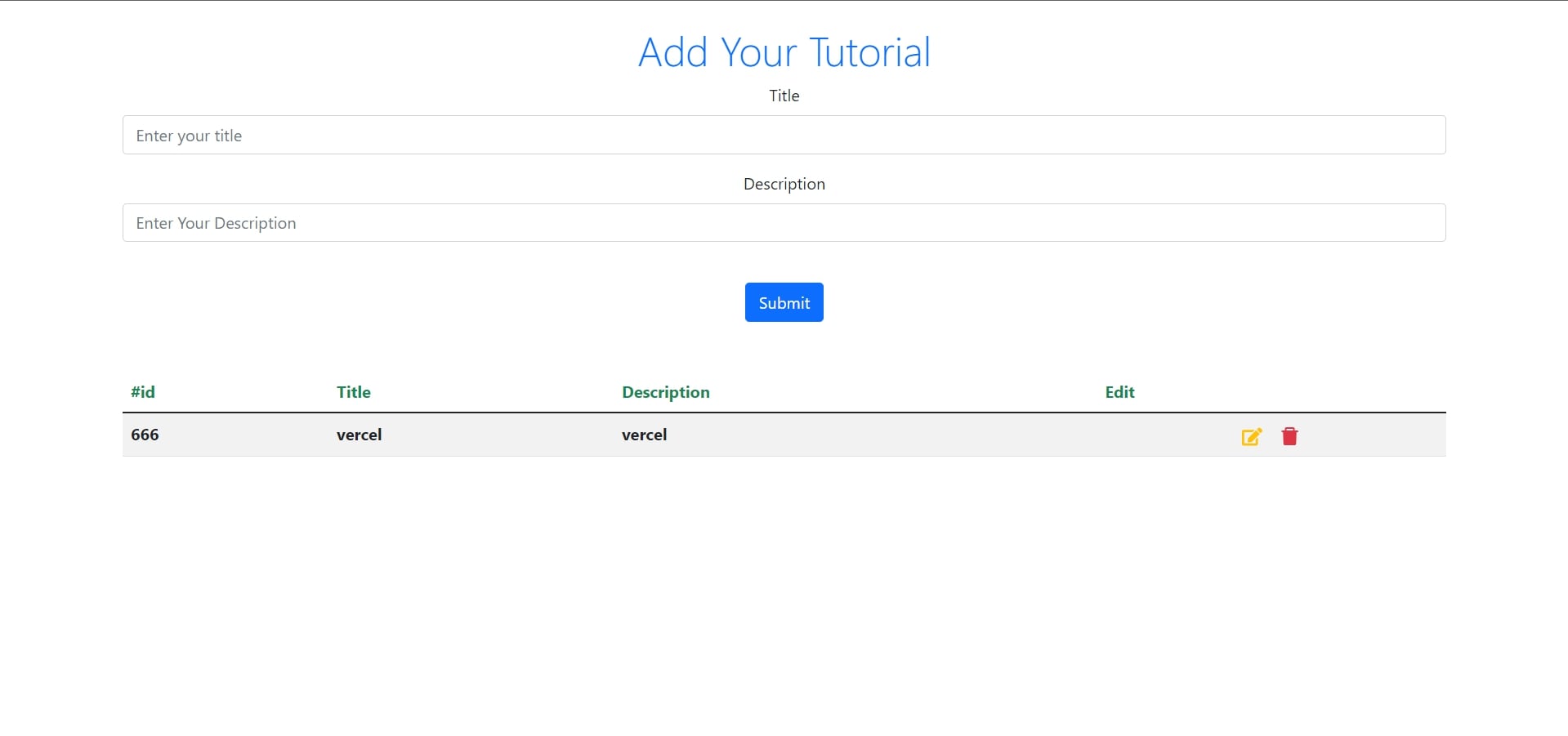Select the Title column header in table
Viewport: 1568px width, 736px height.
354,392
